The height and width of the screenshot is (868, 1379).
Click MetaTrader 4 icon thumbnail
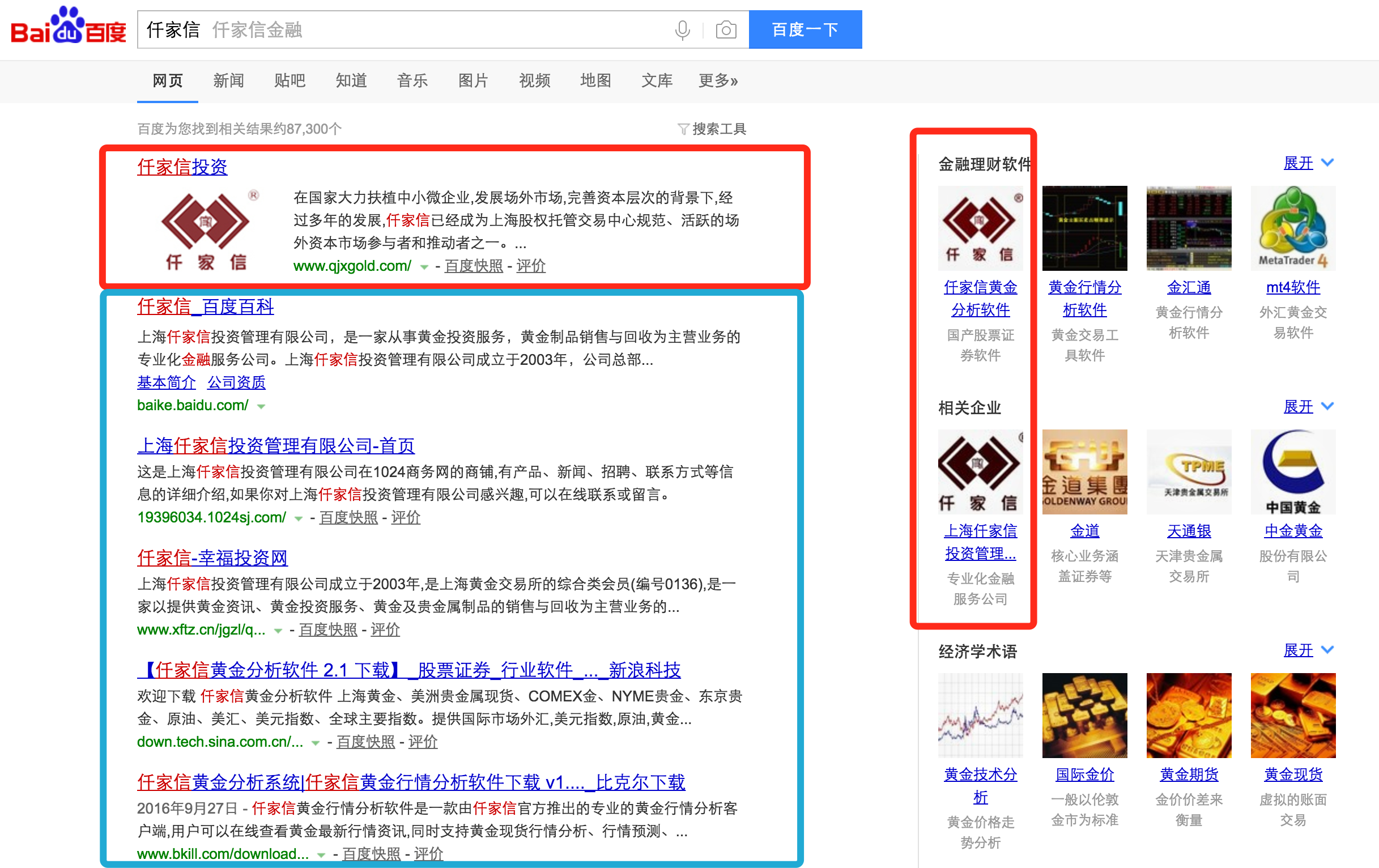pos(1293,228)
